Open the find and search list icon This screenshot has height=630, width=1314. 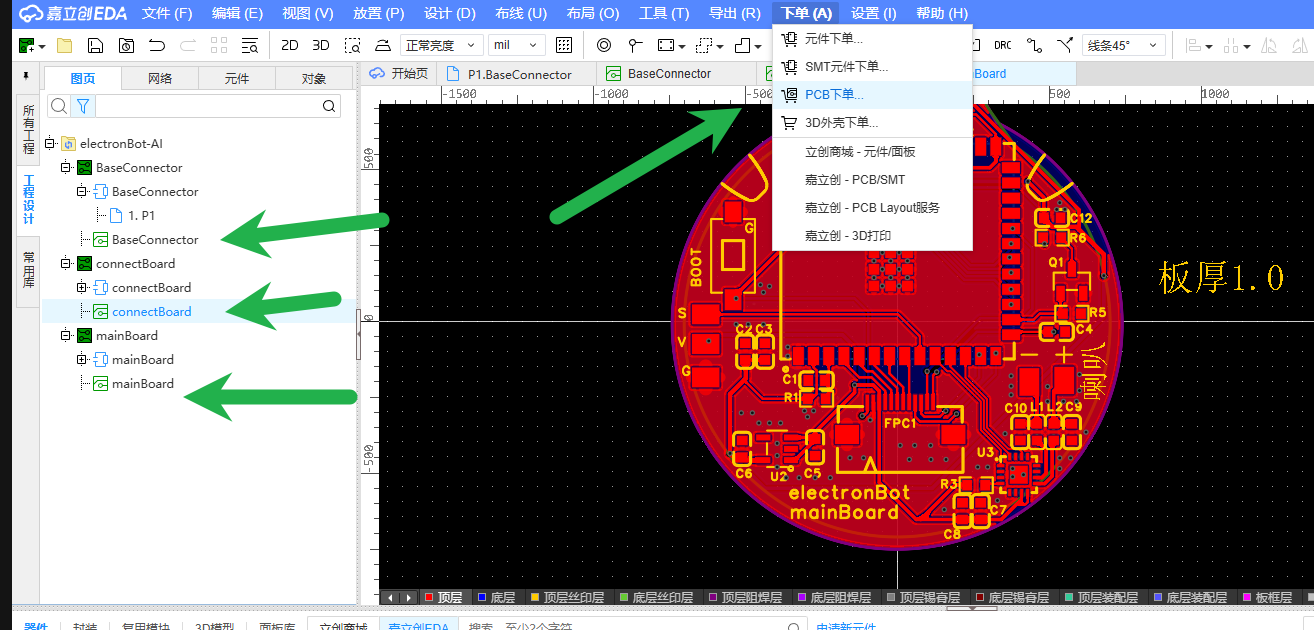point(249,45)
